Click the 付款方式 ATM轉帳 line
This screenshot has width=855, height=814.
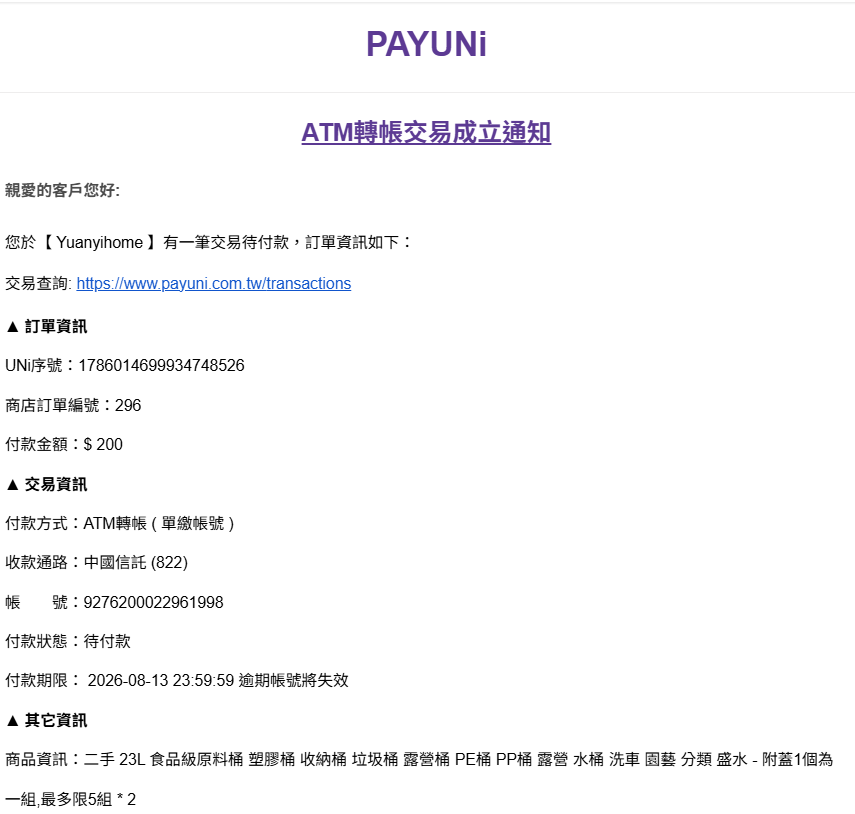tap(120, 523)
